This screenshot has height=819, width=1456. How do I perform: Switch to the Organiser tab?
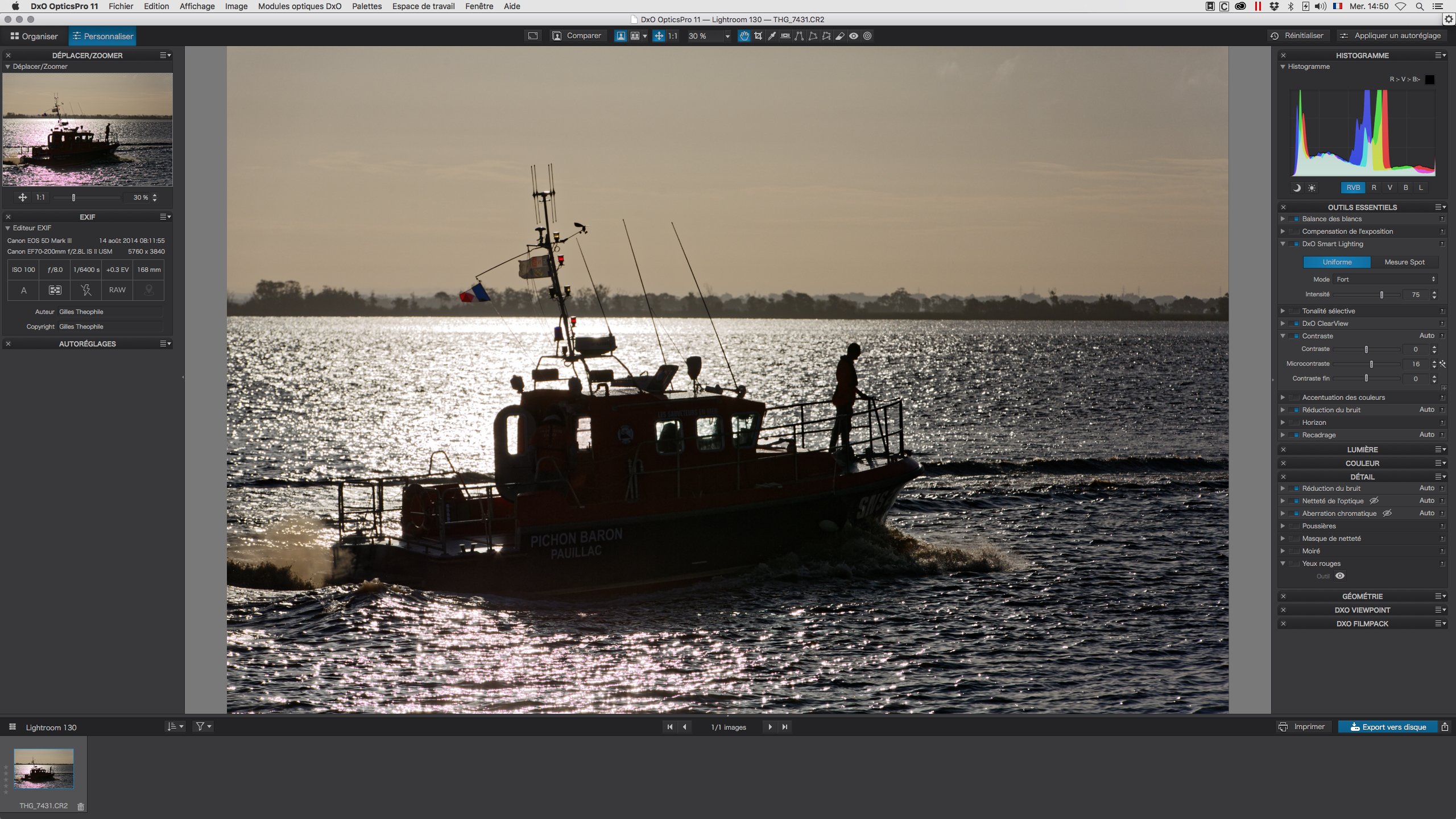point(34,36)
